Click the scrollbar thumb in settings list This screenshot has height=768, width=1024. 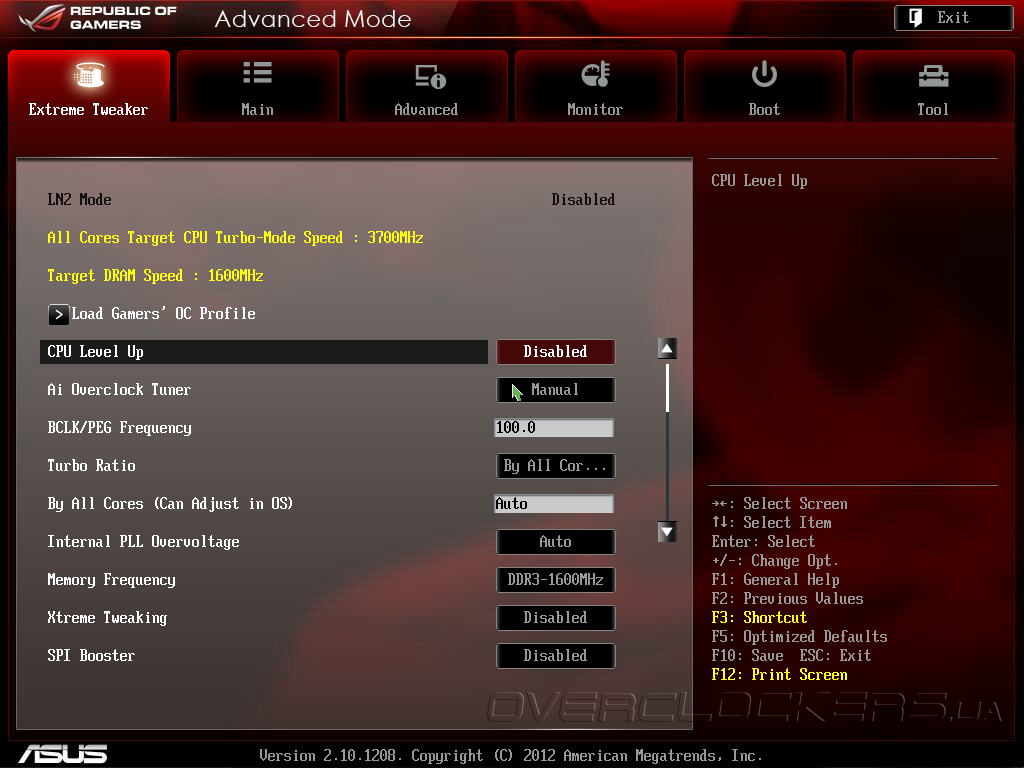(x=667, y=388)
